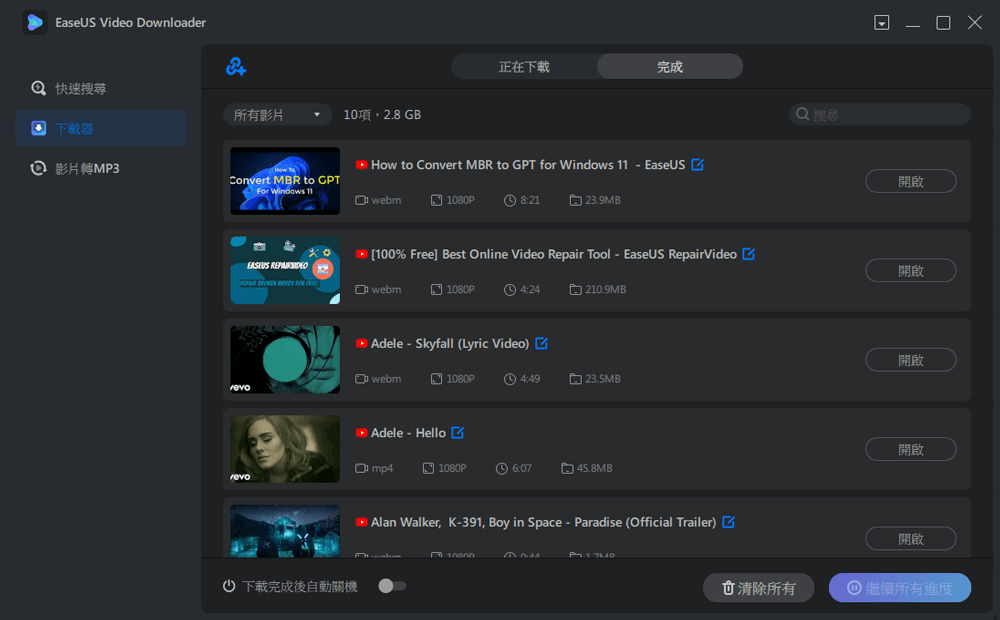Open the Adele Skyfall thumbnail

[x=285, y=360]
